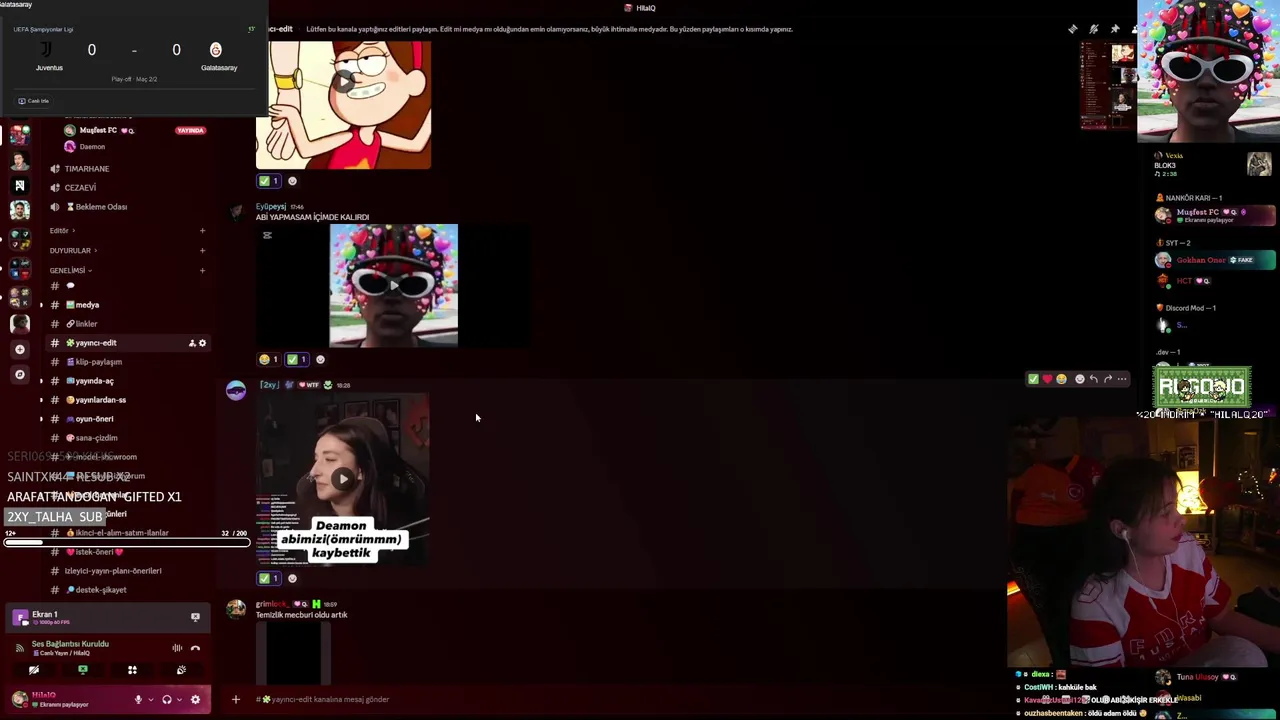The image size is (1280, 720).
Task: Toggle notification mute bell in channel header
Action: click(1094, 29)
